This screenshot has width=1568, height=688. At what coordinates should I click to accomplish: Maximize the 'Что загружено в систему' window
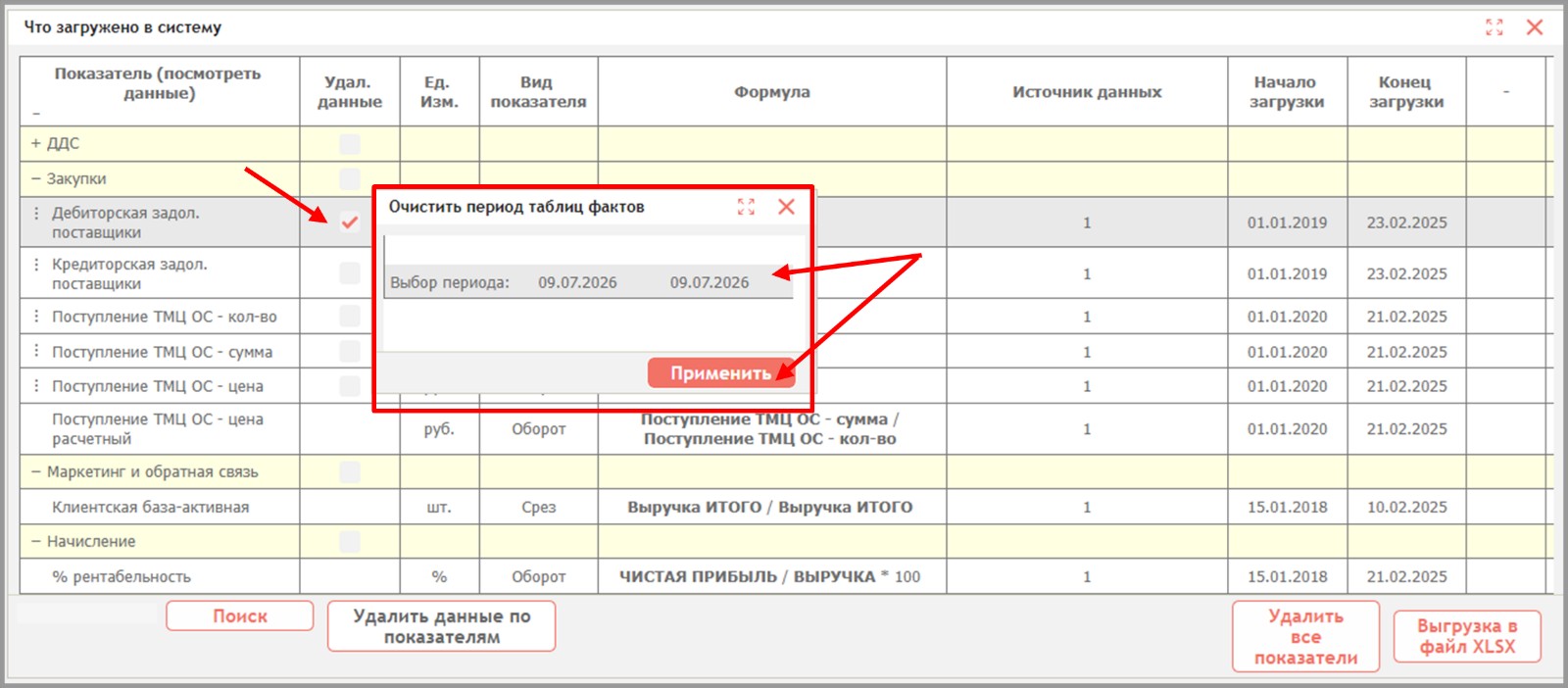[x=1494, y=27]
